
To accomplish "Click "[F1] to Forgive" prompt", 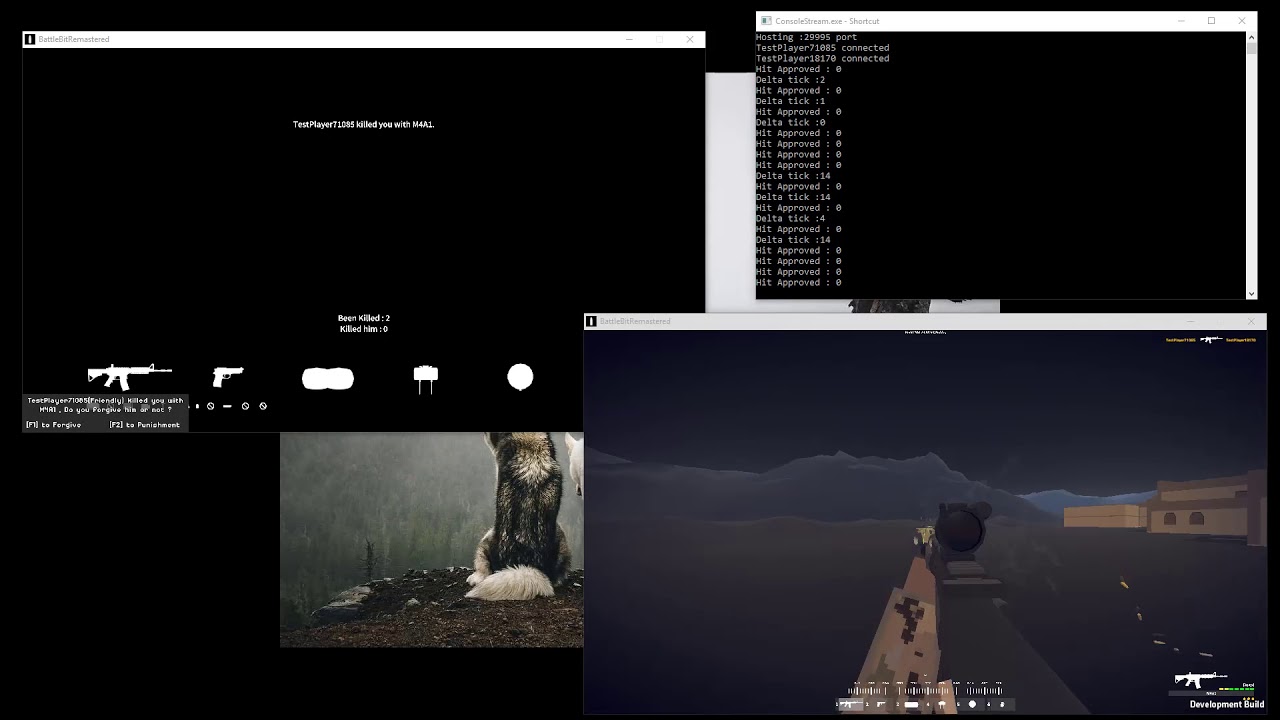I will pos(54,425).
